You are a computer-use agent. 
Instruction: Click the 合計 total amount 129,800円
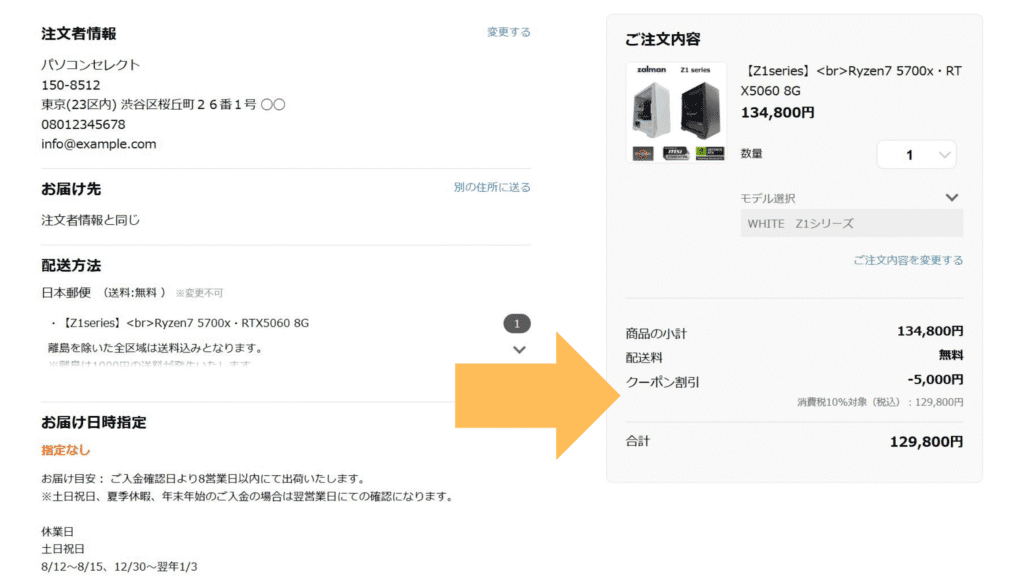click(x=926, y=441)
